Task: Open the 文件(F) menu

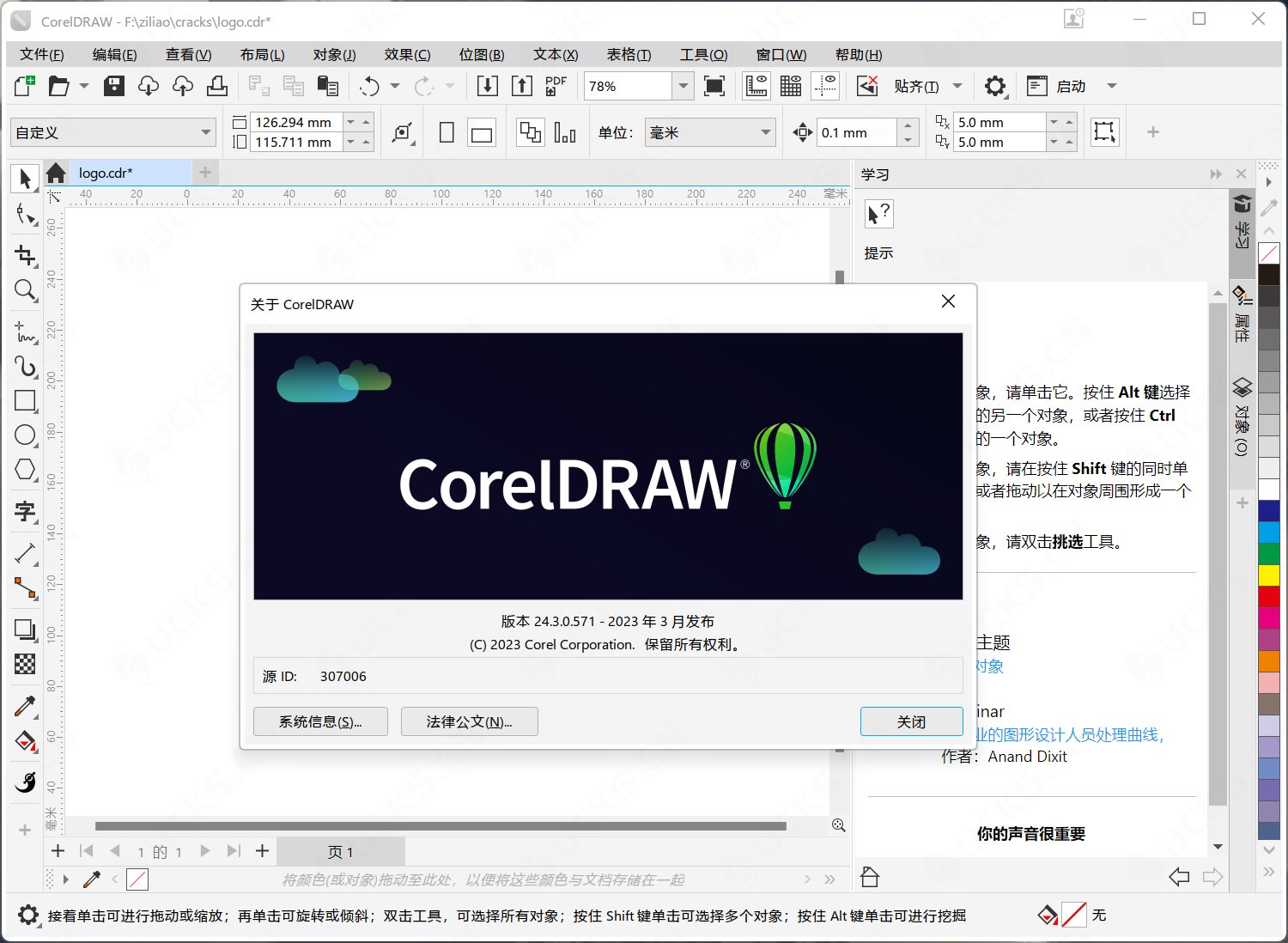Action: point(41,54)
